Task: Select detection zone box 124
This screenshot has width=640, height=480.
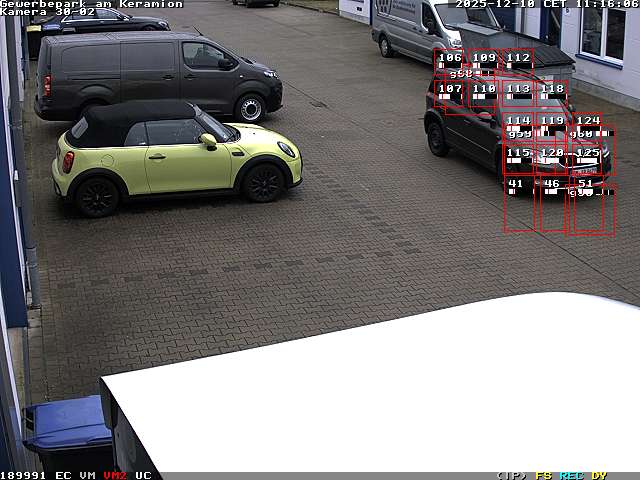Action: (587, 126)
